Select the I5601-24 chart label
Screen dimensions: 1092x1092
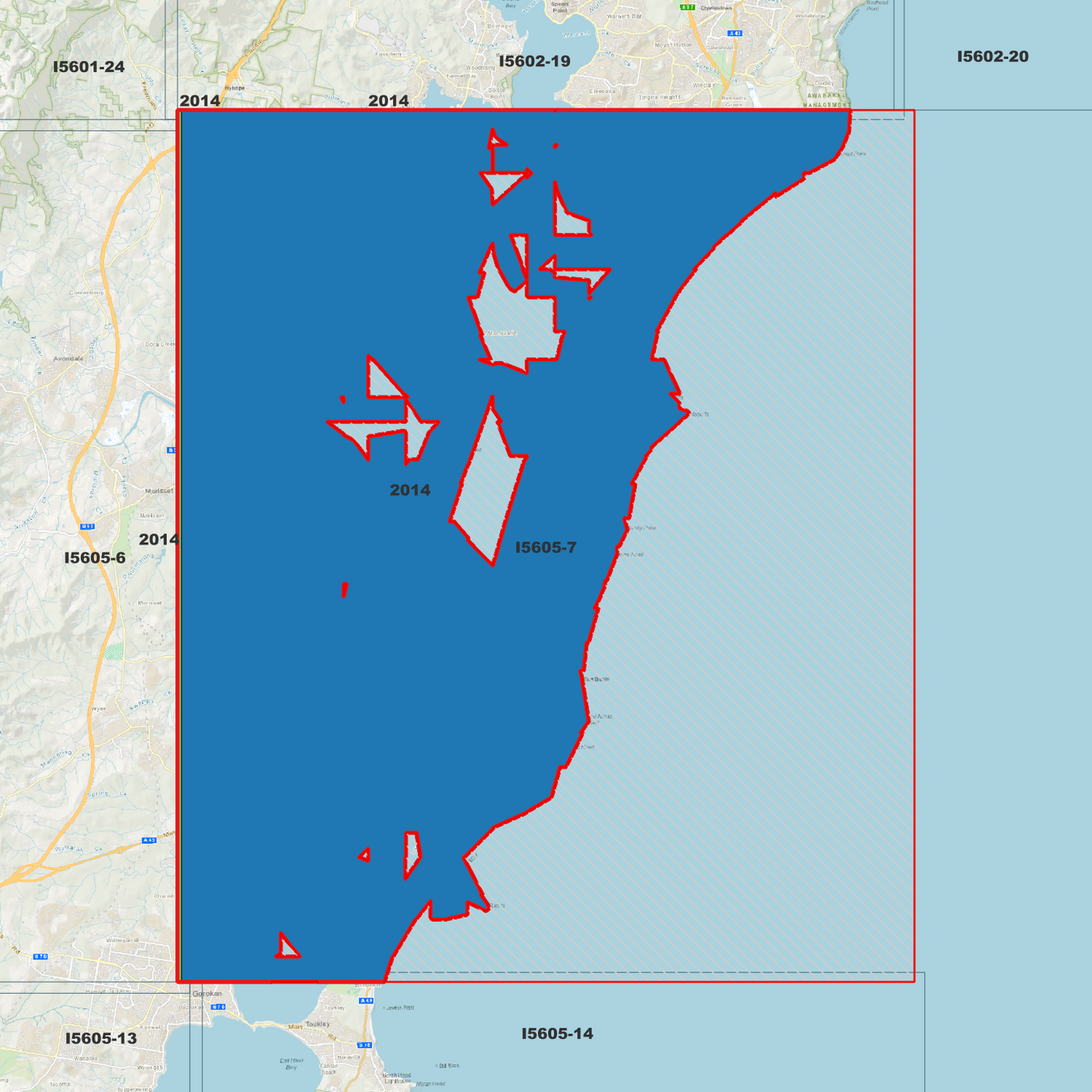(x=88, y=67)
